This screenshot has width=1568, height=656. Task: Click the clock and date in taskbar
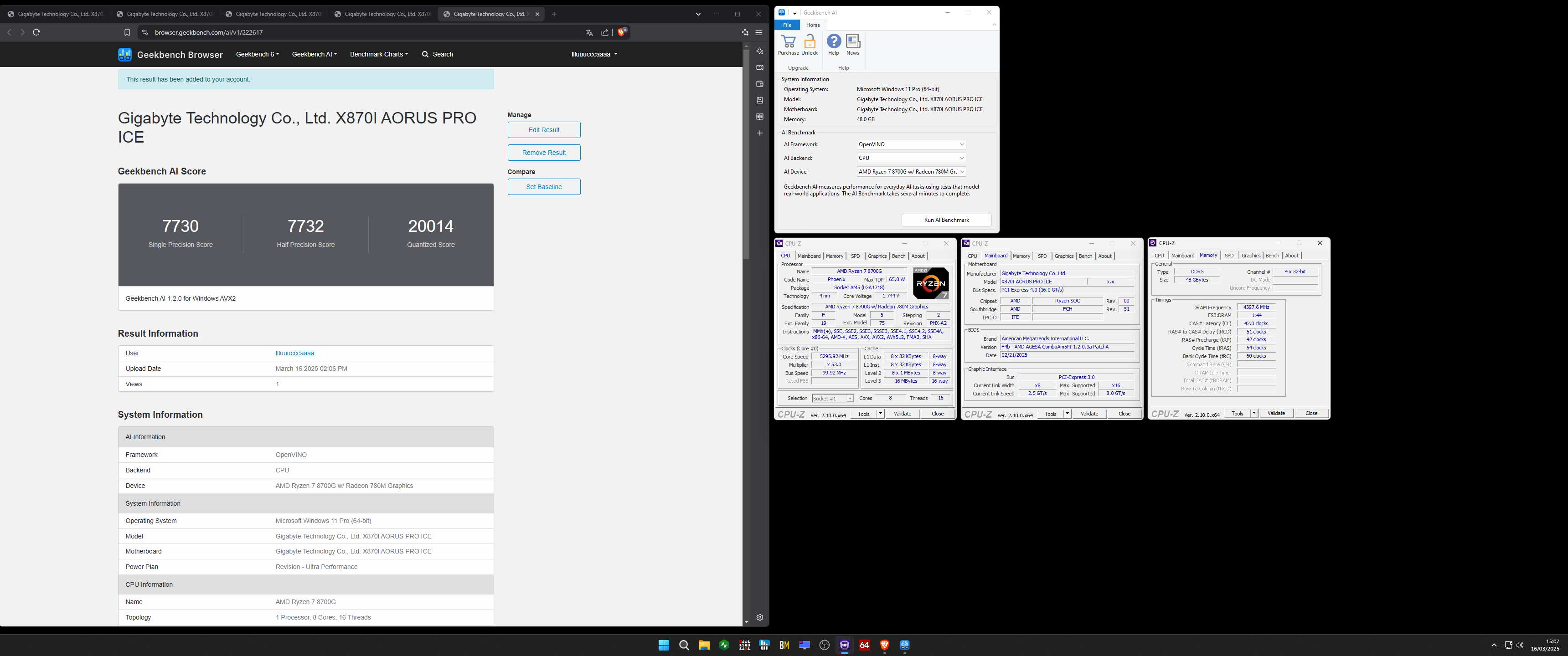[x=1545, y=645]
